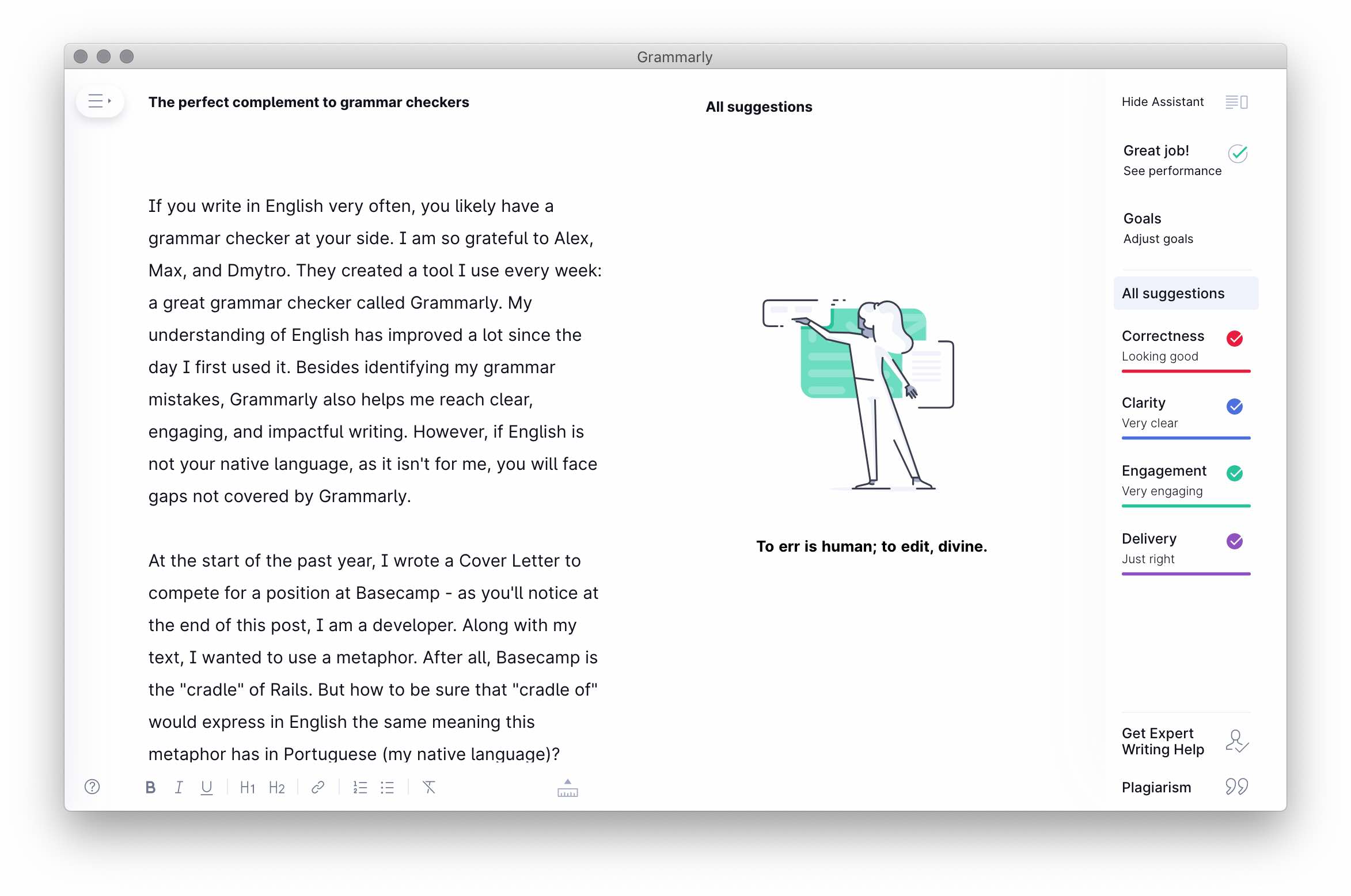1351x896 pixels.
Task: Click the red Correctness checkmark icon
Action: [x=1234, y=339]
